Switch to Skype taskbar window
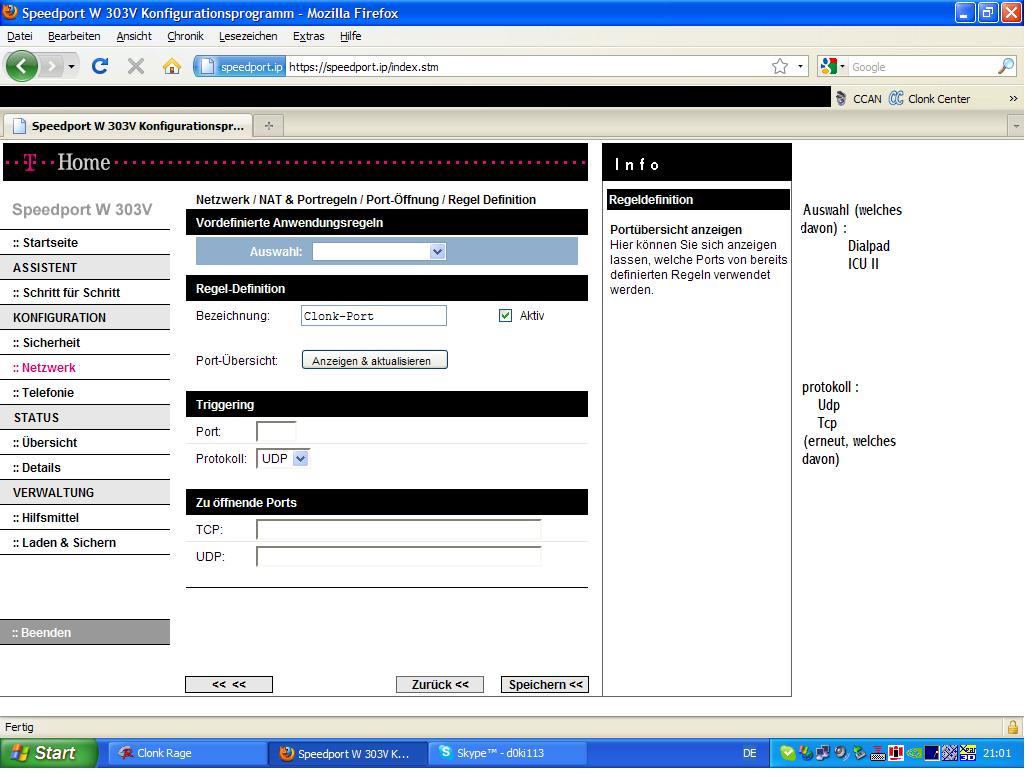The height and width of the screenshot is (777, 1032). point(507,753)
